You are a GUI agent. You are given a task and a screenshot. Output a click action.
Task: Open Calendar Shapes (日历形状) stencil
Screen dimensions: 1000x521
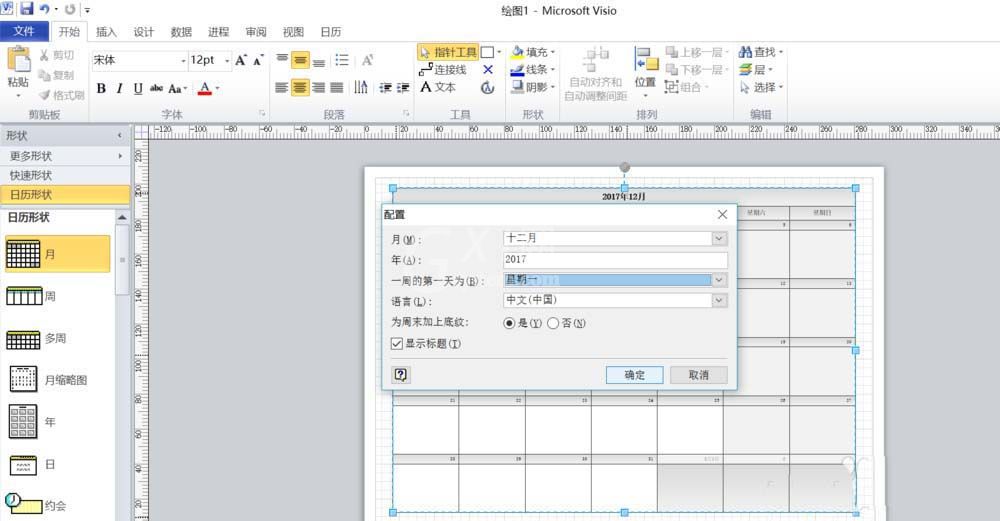point(65,194)
